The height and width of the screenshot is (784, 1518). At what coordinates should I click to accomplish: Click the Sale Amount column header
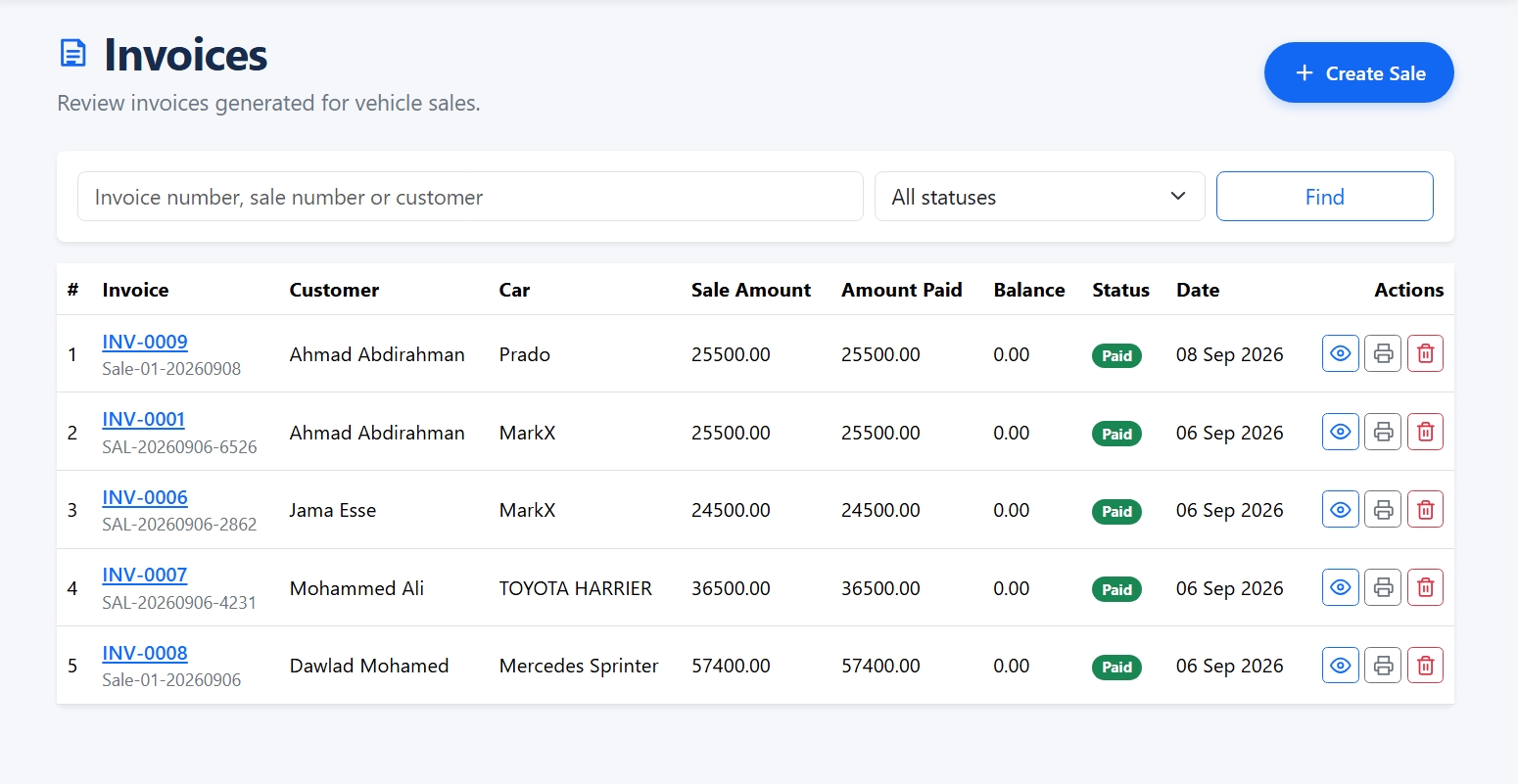pyautogui.click(x=751, y=290)
